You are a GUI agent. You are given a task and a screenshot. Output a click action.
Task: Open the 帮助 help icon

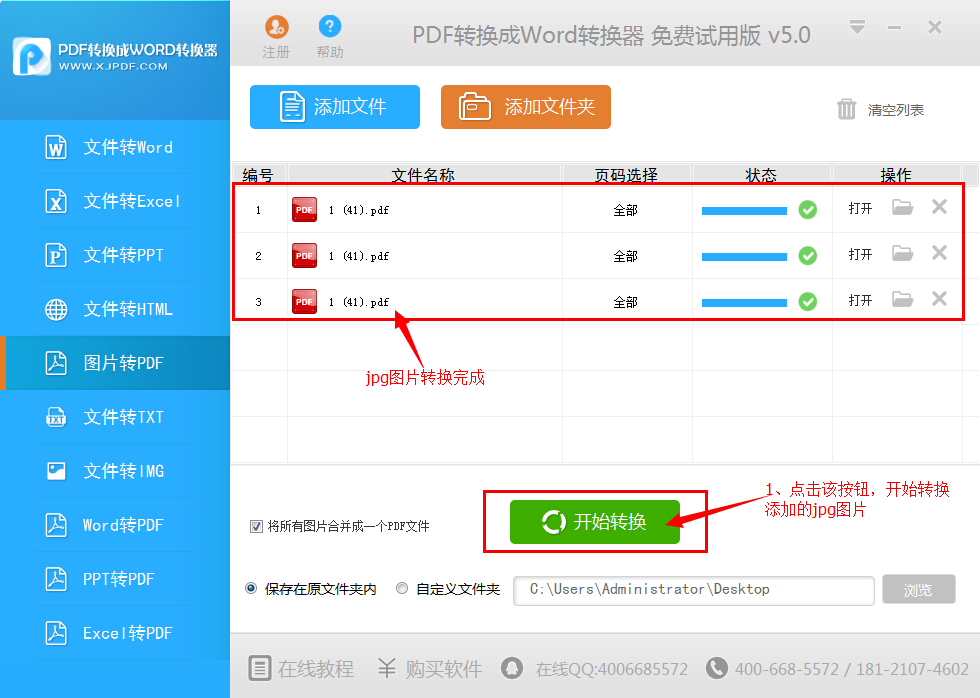coord(329,27)
